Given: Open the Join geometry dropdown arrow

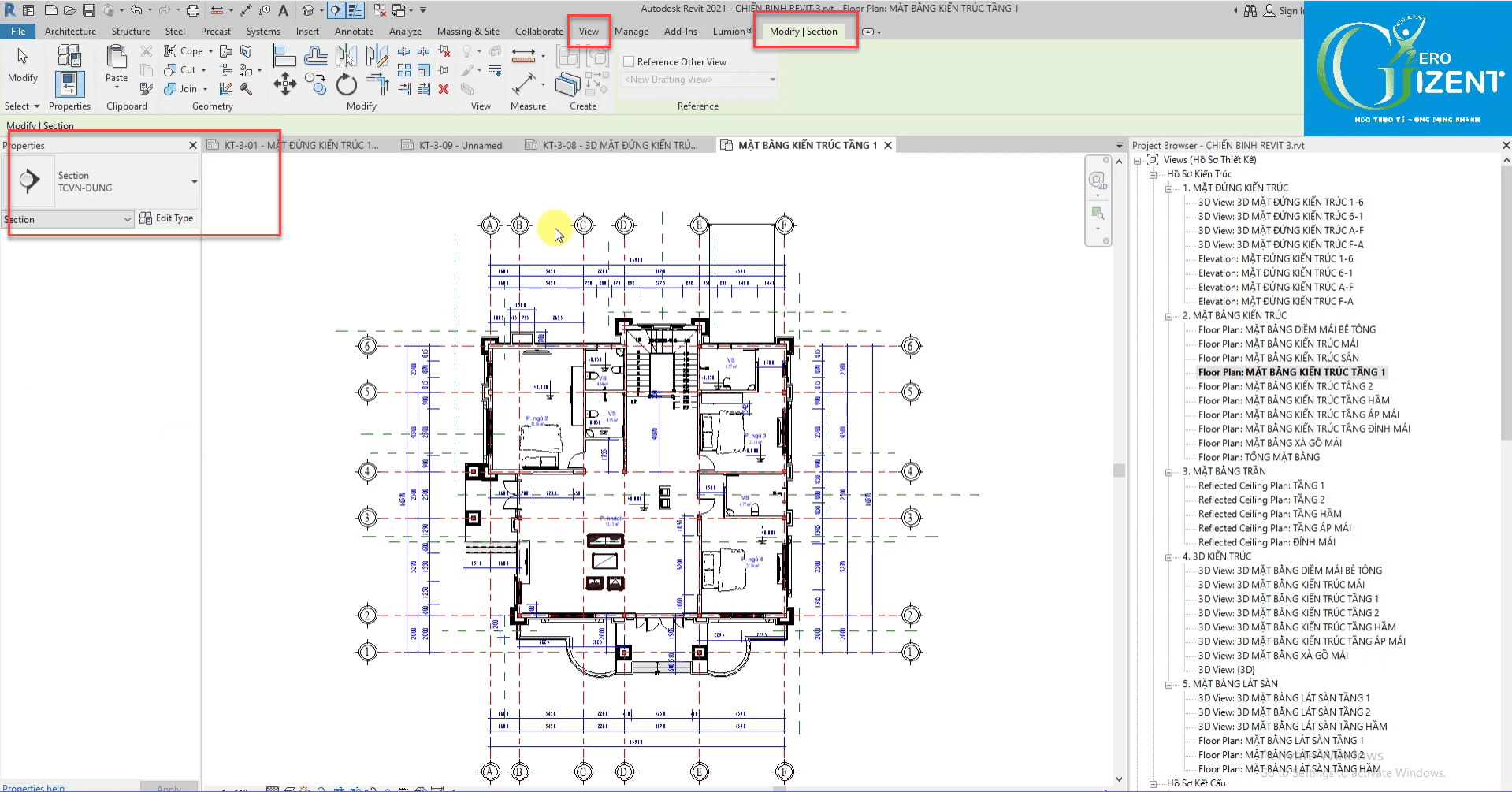Looking at the screenshot, I should (x=205, y=89).
